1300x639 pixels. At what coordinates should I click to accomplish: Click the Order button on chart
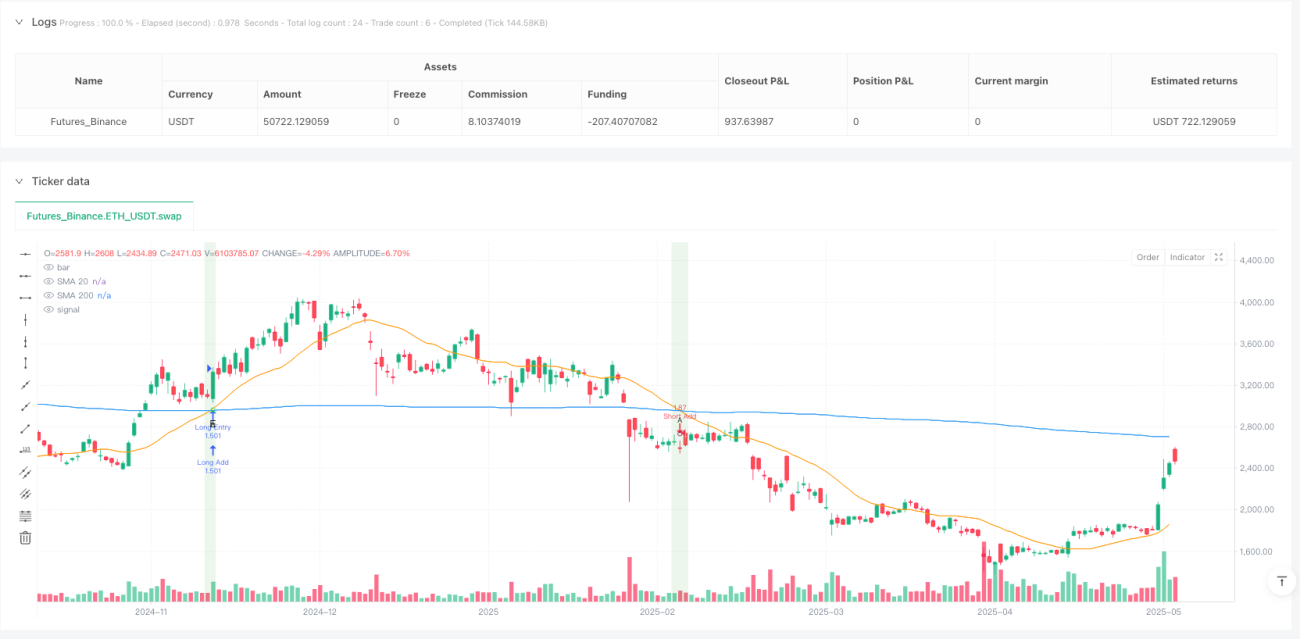pyautogui.click(x=1147, y=257)
